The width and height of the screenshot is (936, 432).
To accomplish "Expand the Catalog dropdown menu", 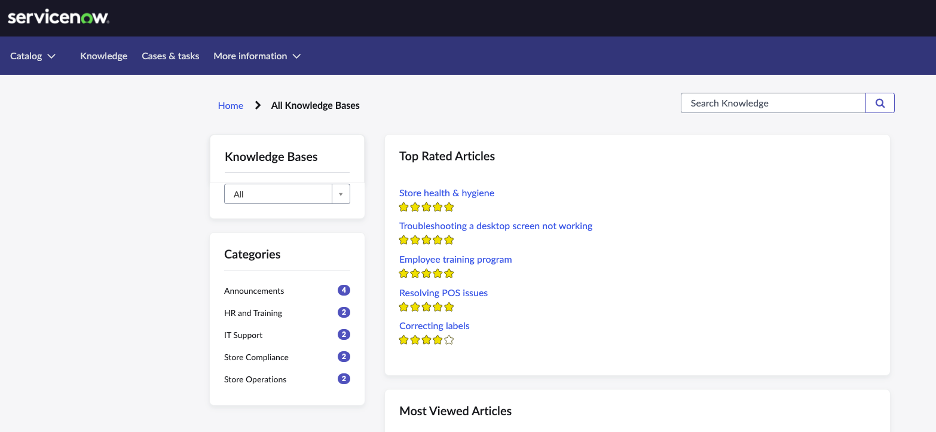I will [33, 56].
